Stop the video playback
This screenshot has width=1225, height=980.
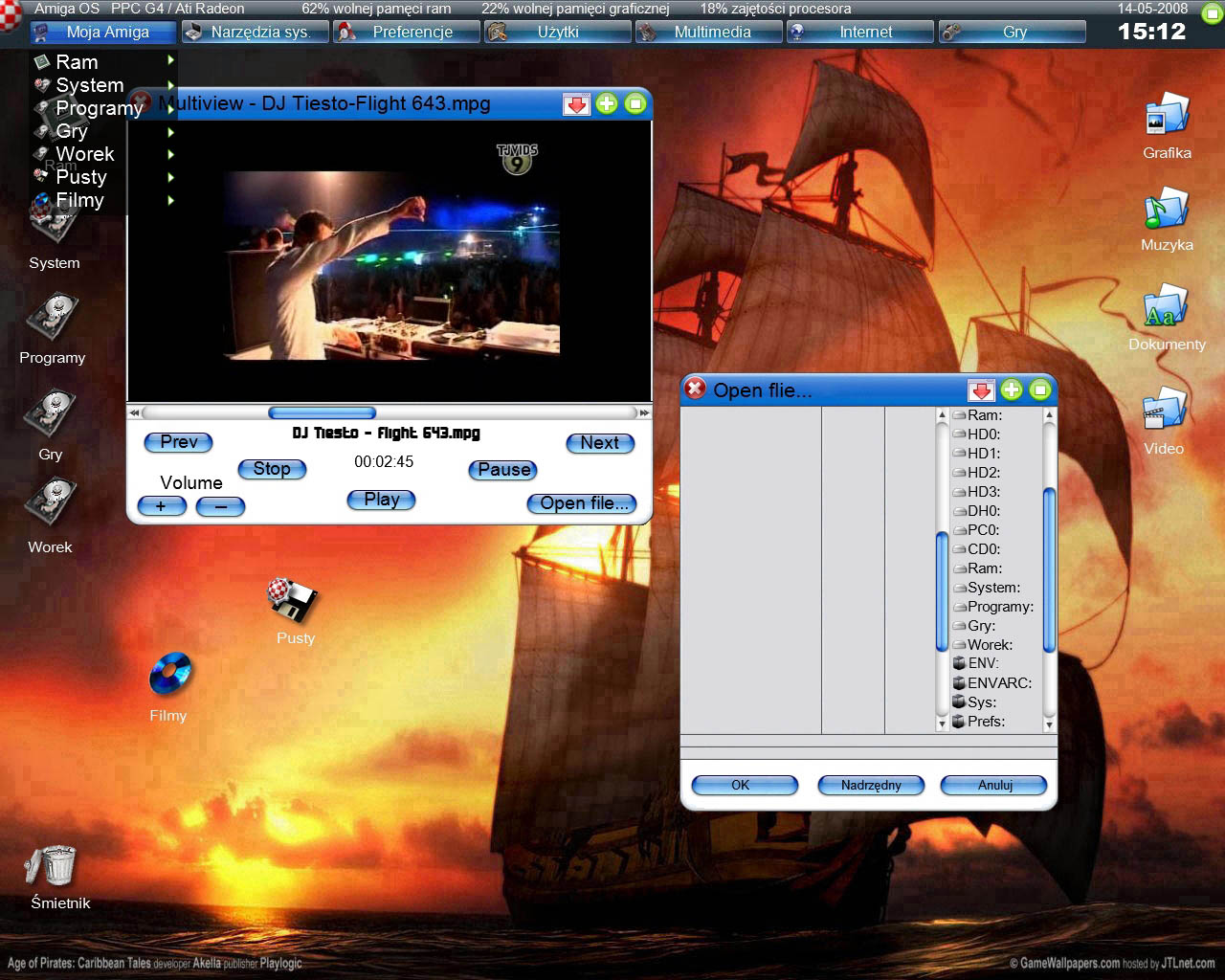[x=272, y=469]
